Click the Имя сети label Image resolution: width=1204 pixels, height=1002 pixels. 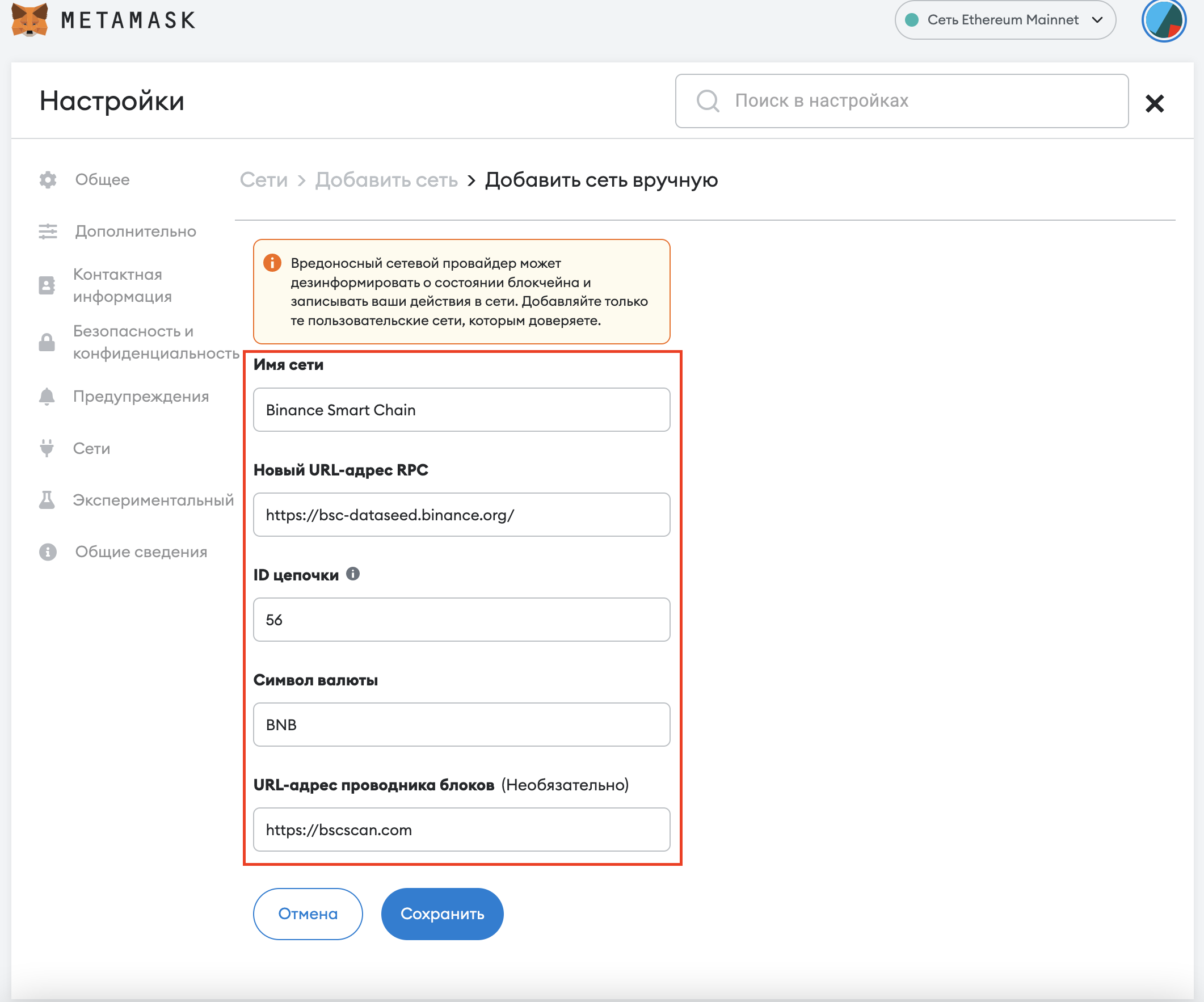tap(288, 364)
